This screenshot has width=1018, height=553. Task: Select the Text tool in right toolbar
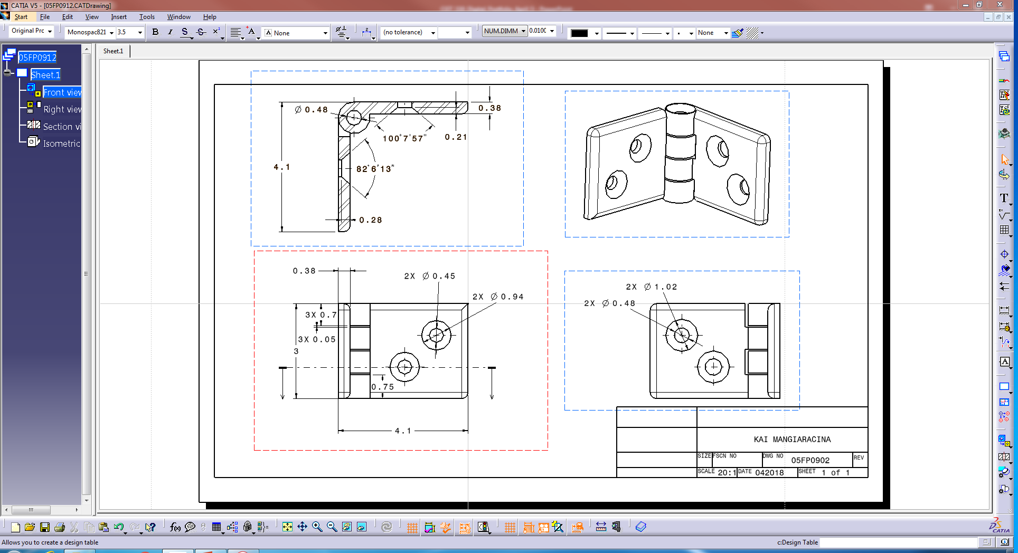tap(1004, 198)
